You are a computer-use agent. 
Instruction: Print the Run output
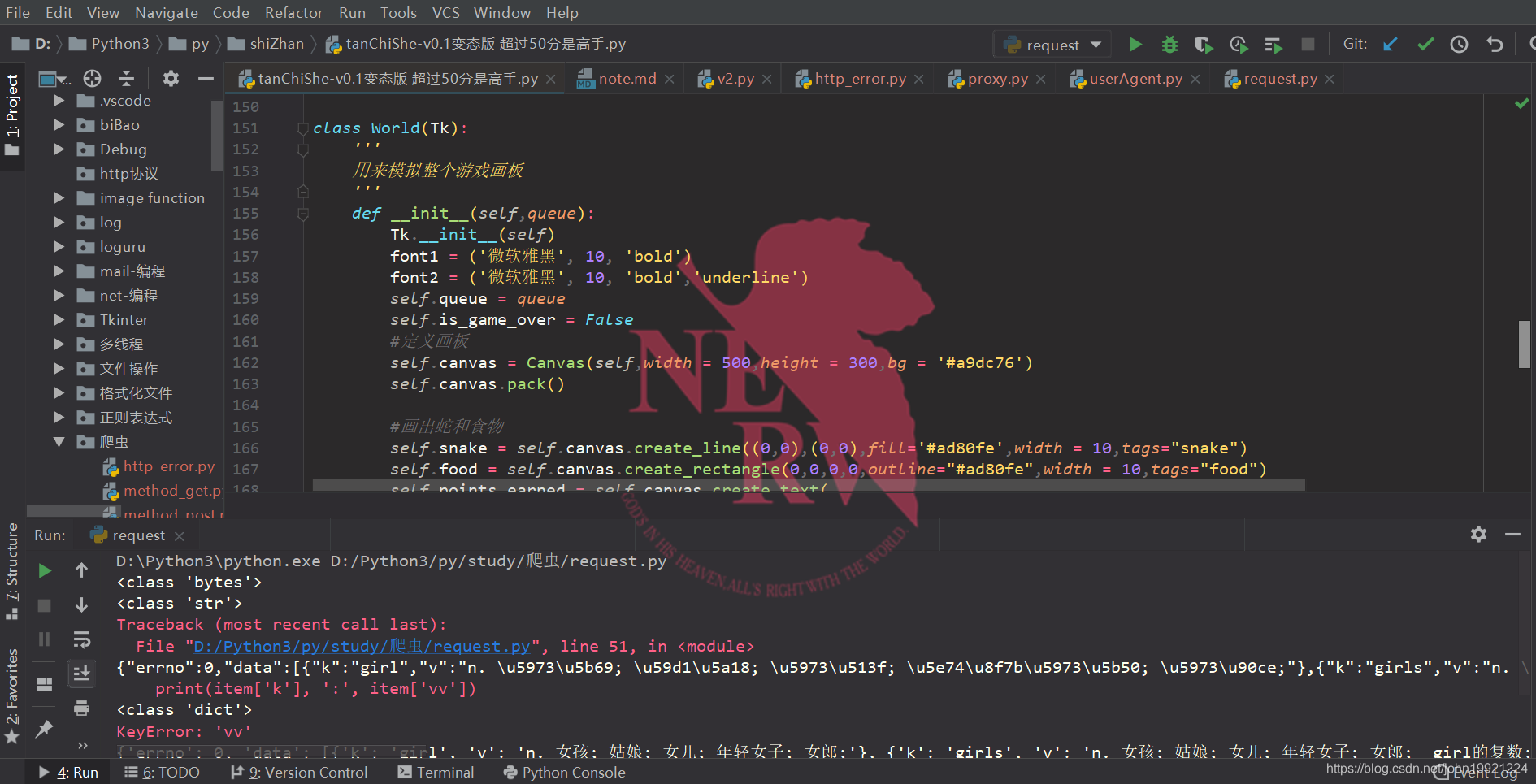coord(81,708)
